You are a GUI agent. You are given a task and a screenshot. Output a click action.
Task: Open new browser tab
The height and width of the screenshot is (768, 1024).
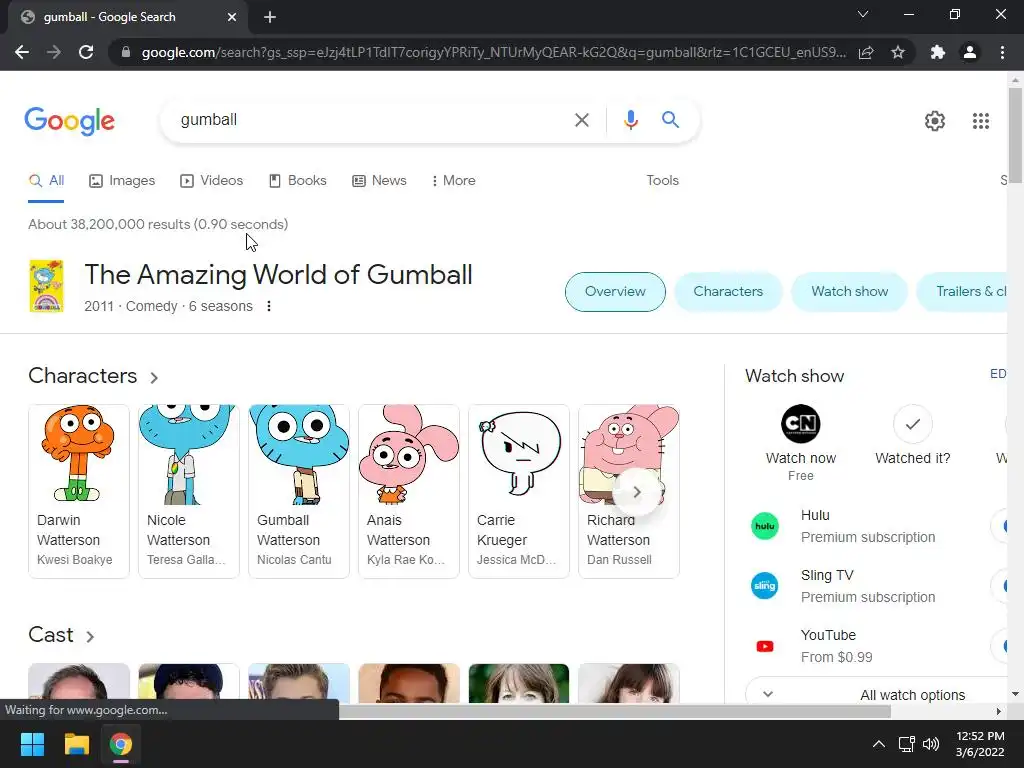point(270,17)
